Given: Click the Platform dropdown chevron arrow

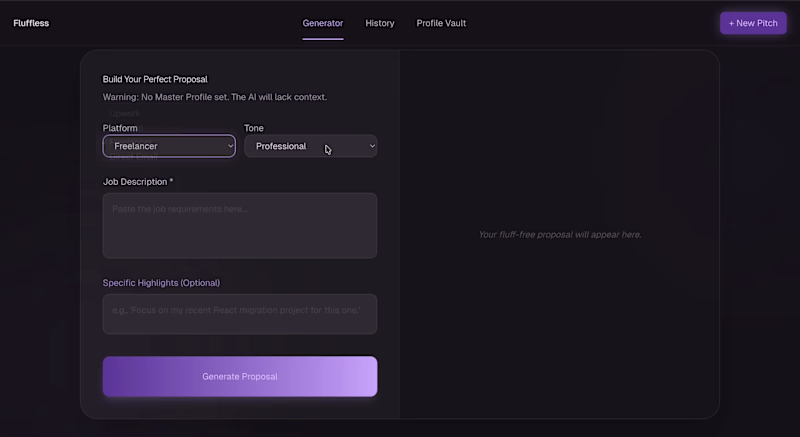Looking at the screenshot, I should 230,146.
